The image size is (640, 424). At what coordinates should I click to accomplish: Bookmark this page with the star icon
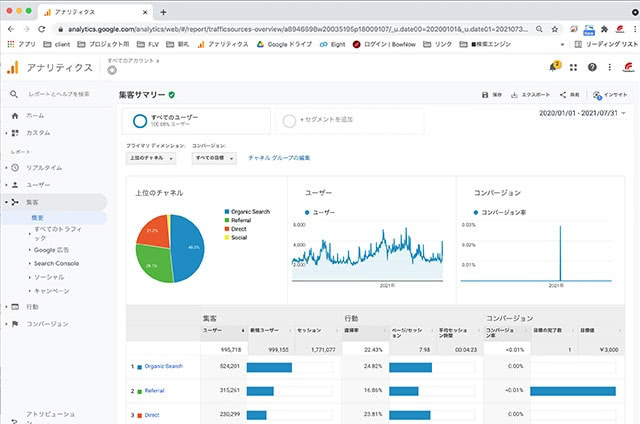[554, 29]
